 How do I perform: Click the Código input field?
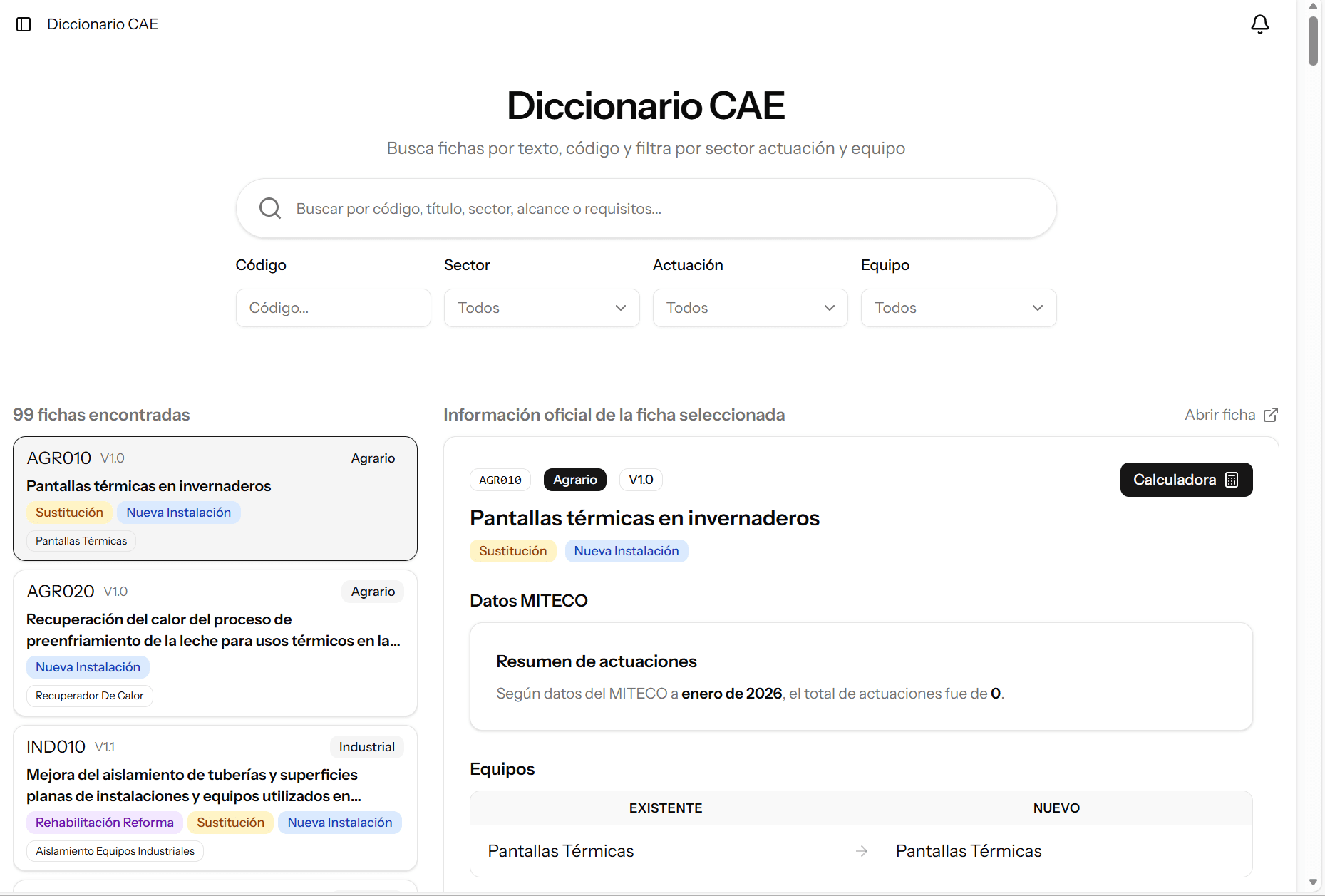click(x=333, y=307)
